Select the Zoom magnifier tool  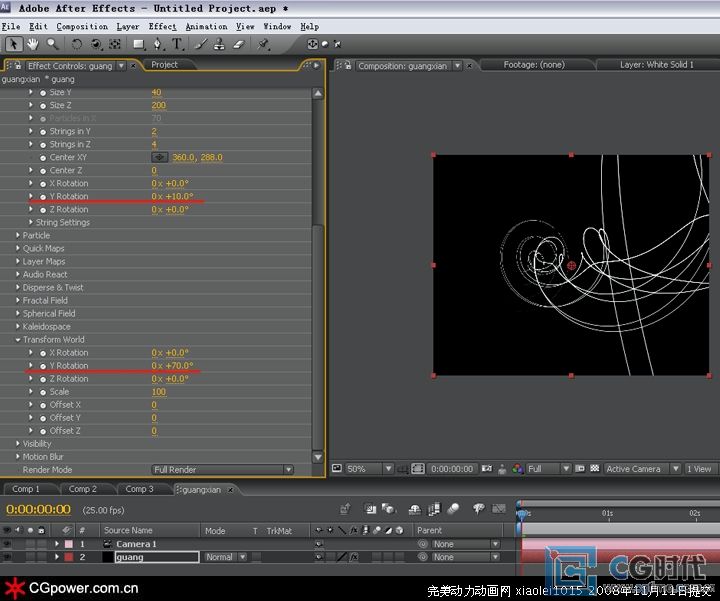(x=52, y=44)
